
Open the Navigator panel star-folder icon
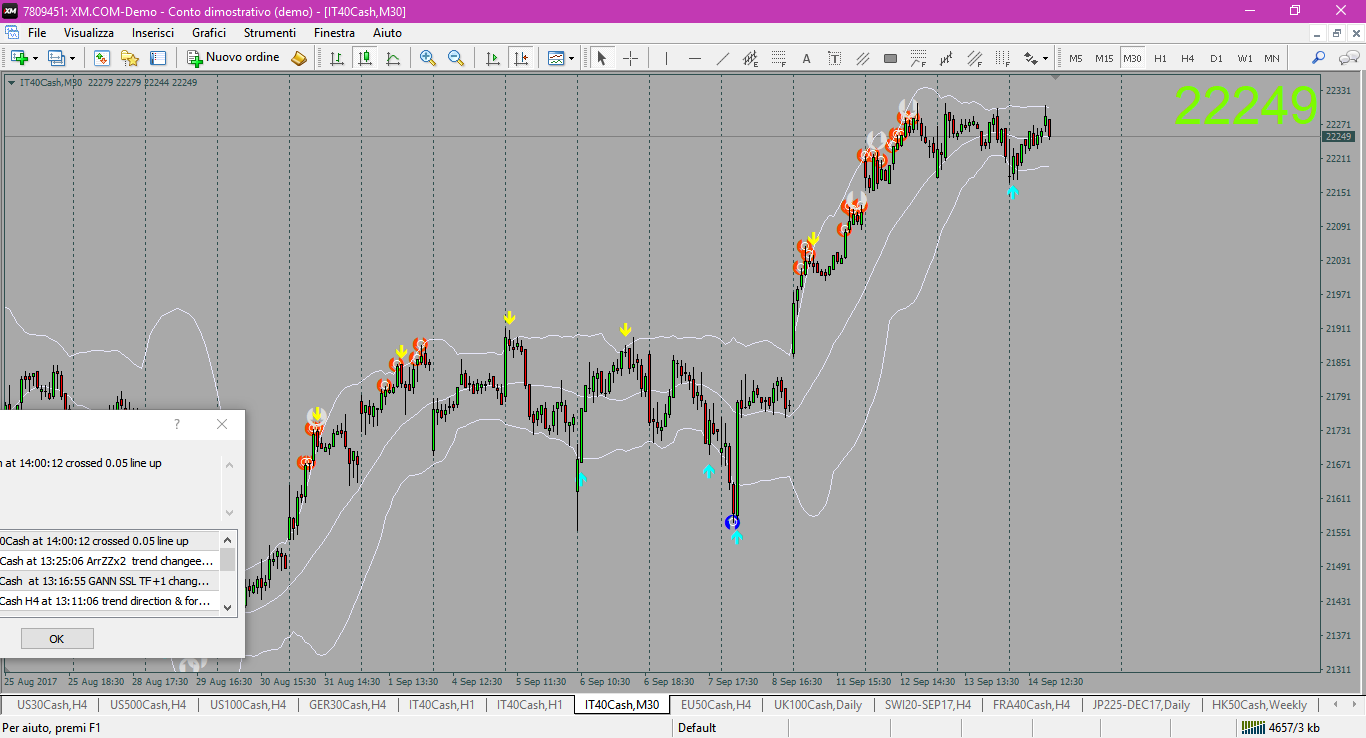coord(130,58)
